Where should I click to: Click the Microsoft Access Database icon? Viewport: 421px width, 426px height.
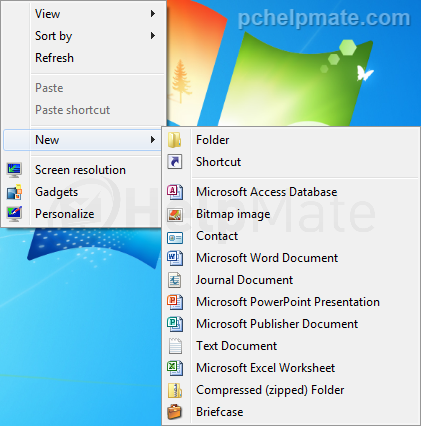pos(175,192)
